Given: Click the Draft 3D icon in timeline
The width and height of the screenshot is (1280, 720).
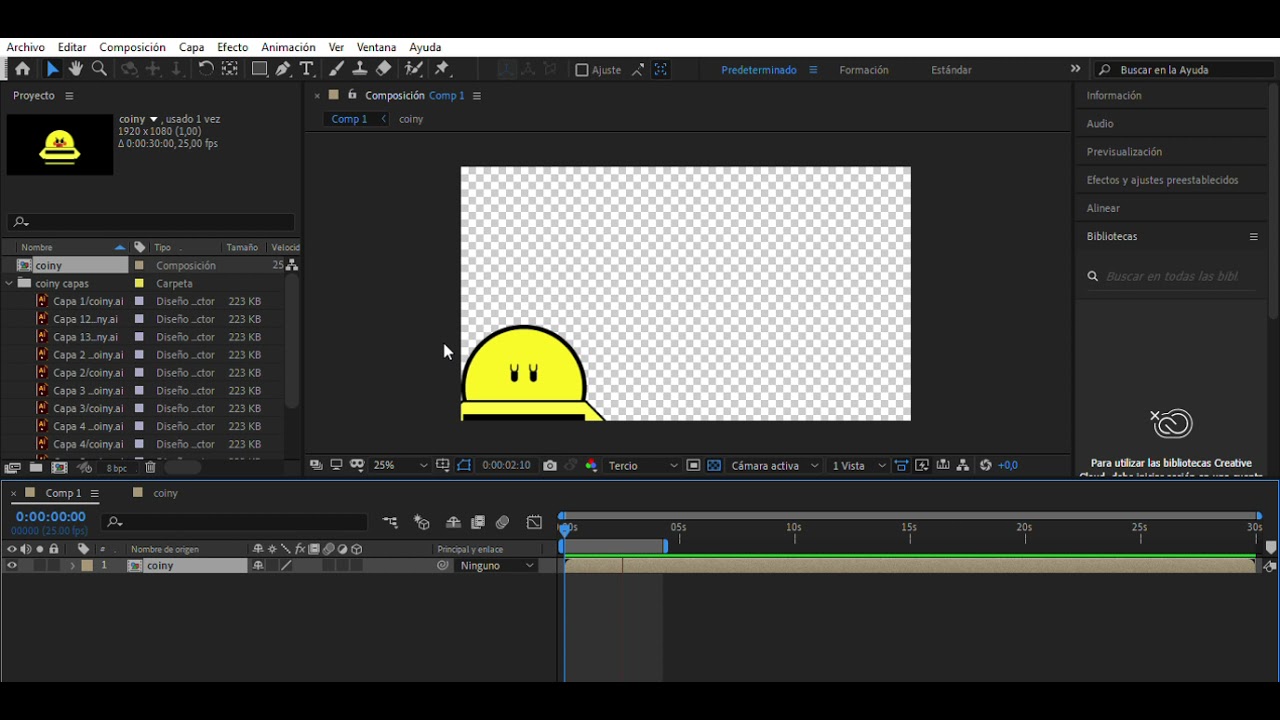Looking at the screenshot, I should 422,522.
